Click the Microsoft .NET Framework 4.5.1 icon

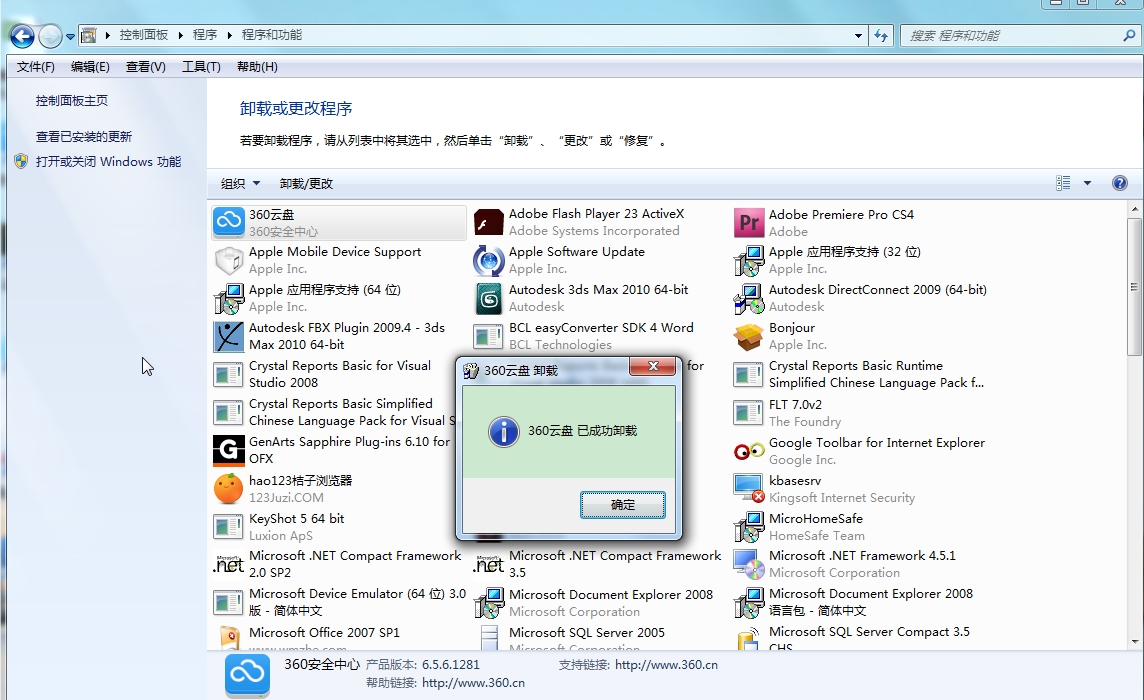coord(748,564)
